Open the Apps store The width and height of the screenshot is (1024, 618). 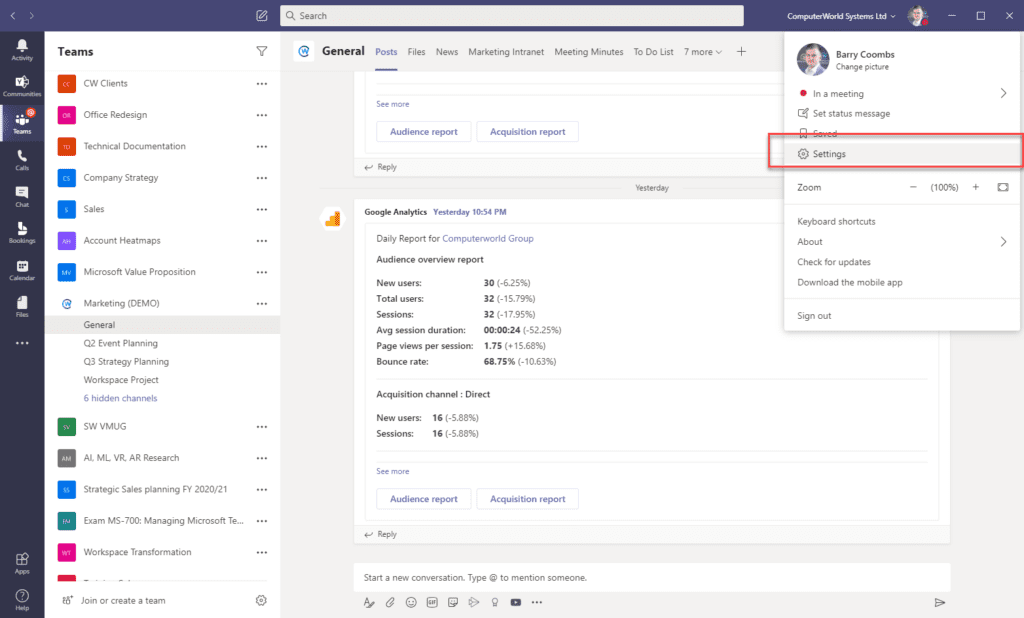(22, 563)
